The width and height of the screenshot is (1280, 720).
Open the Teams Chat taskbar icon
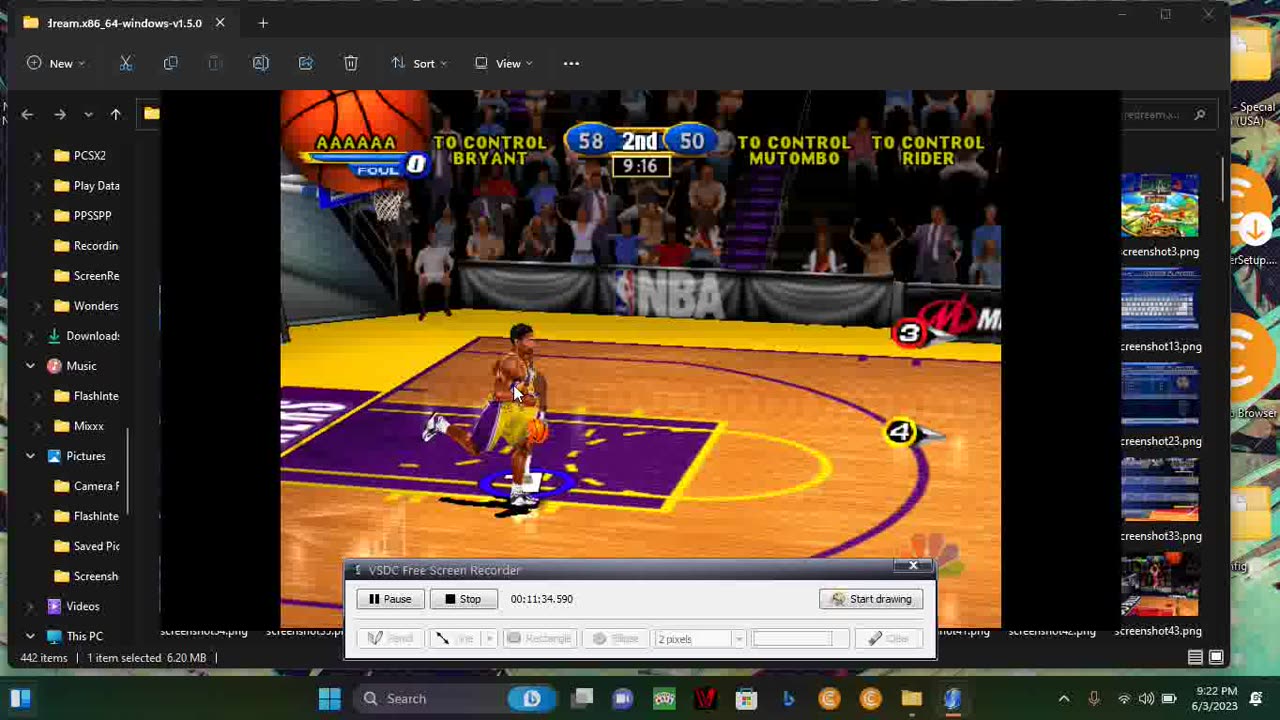click(x=623, y=698)
